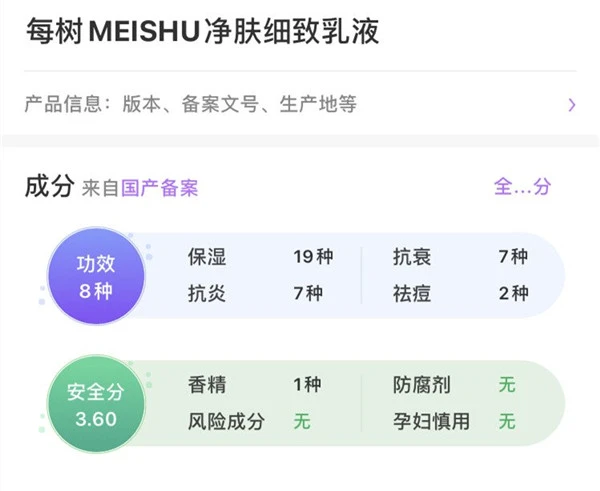Tap the product title 每树 MEISHU 净肤细致乳液

point(201,32)
